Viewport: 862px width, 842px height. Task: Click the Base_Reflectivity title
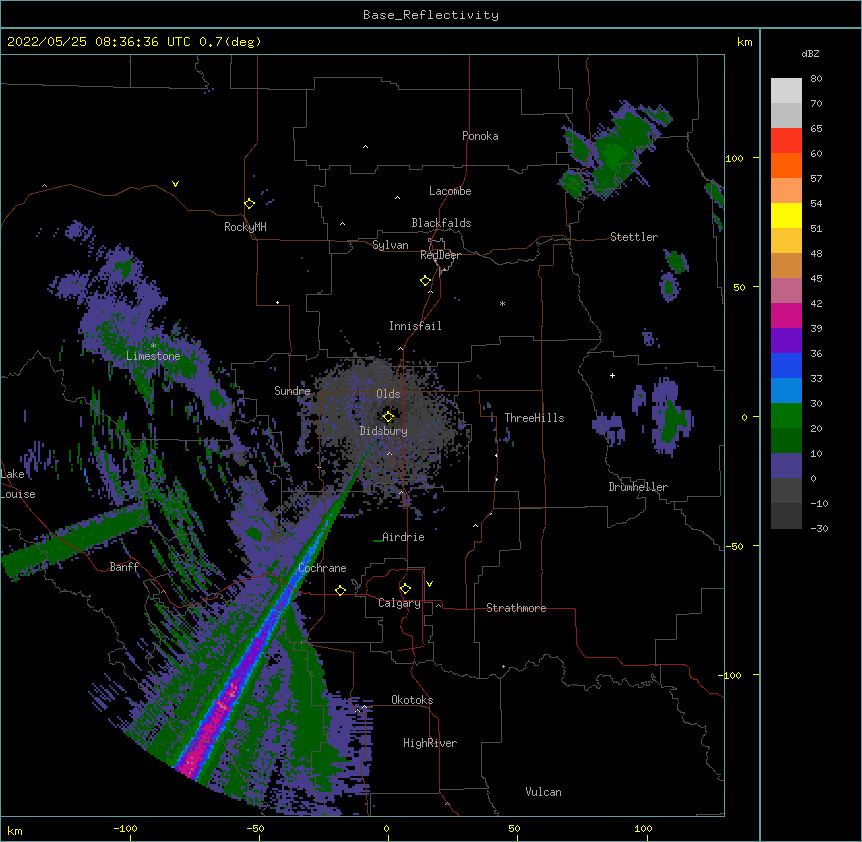[431, 15]
